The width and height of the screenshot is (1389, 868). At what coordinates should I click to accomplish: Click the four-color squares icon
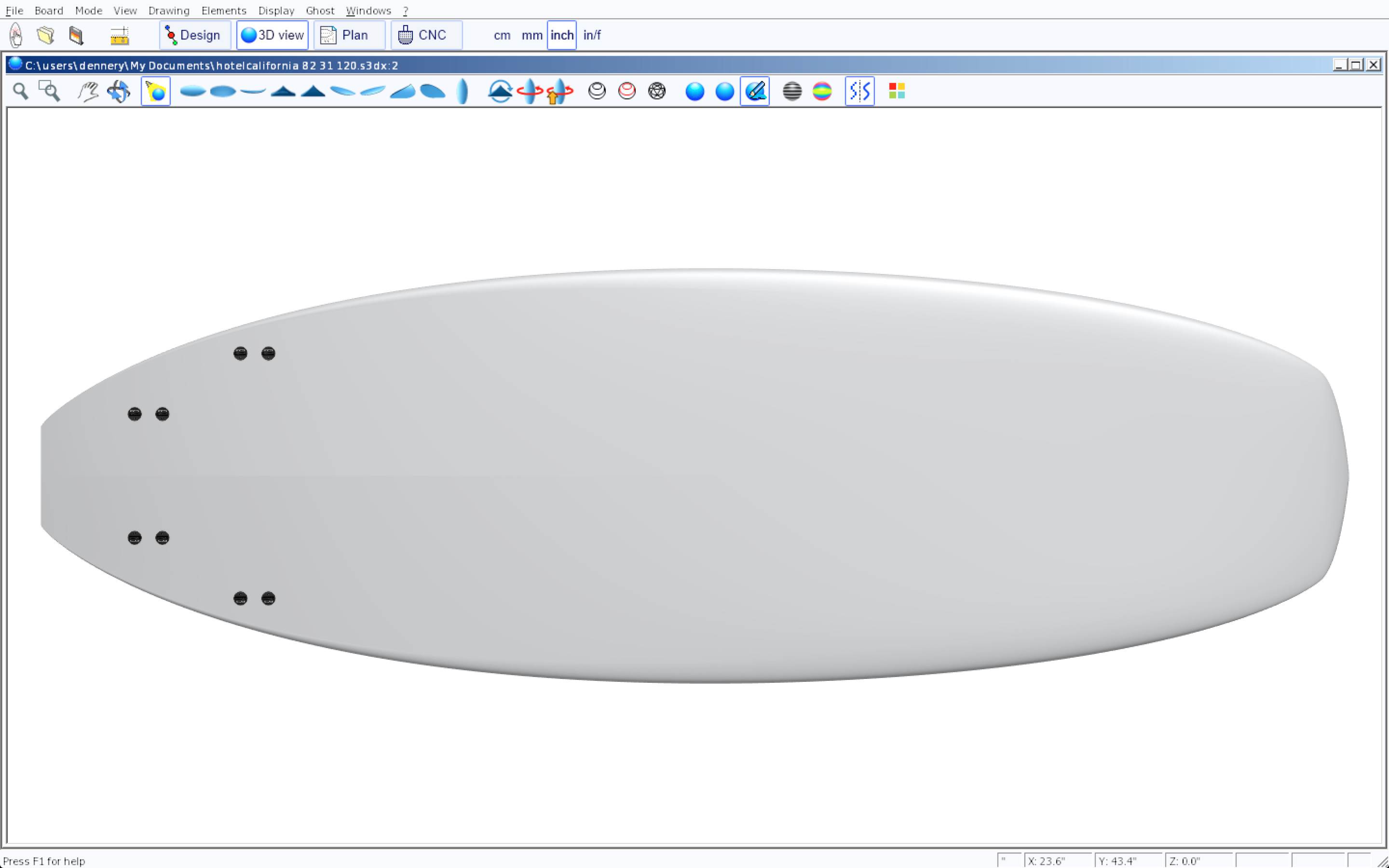tap(897, 91)
